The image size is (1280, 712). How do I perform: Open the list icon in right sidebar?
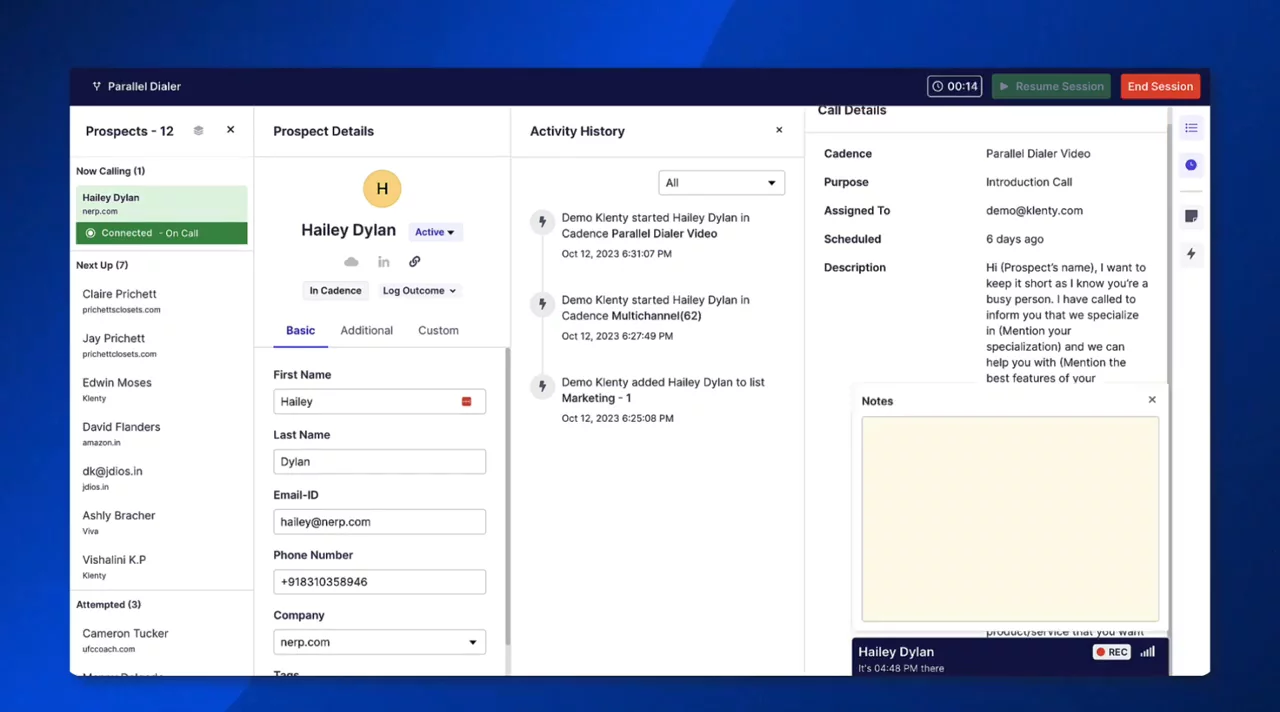click(x=1191, y=128)
